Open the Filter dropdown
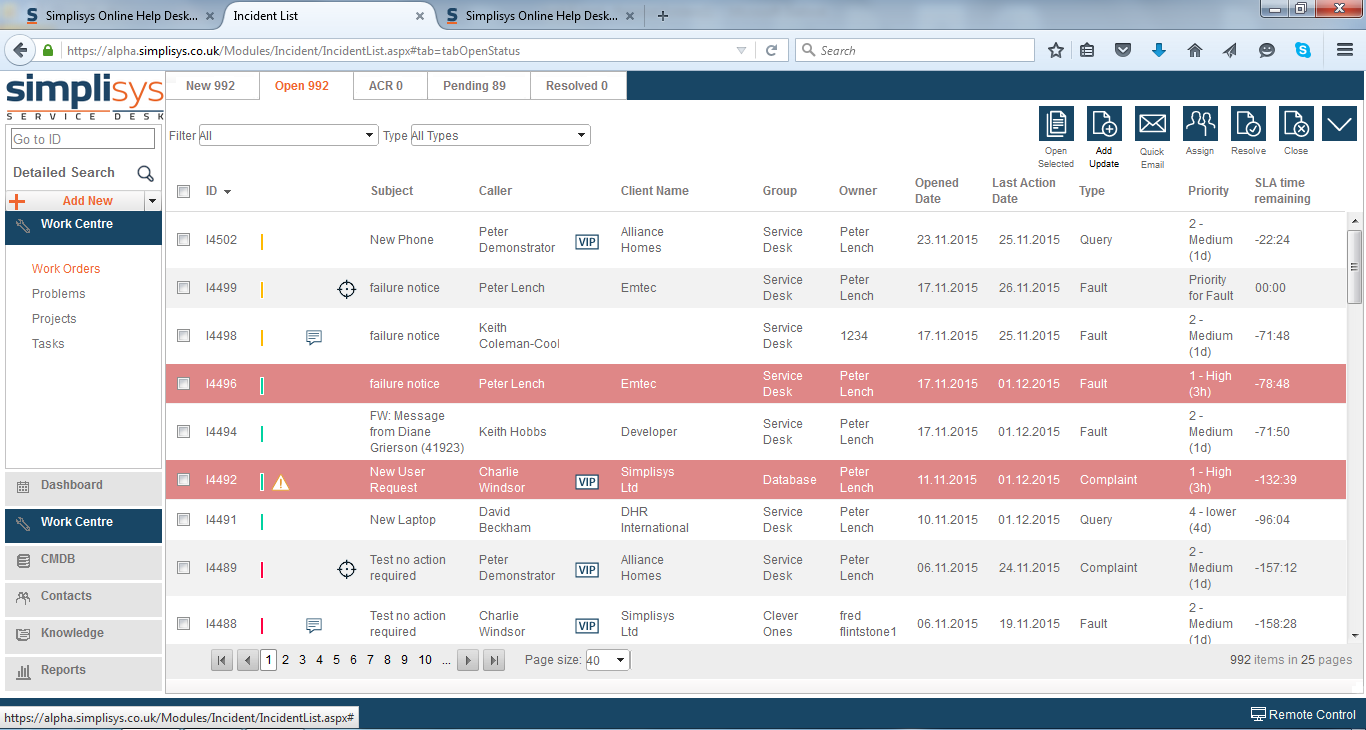Viewport: 1366px width, 730px height. (x=287, y=136)
